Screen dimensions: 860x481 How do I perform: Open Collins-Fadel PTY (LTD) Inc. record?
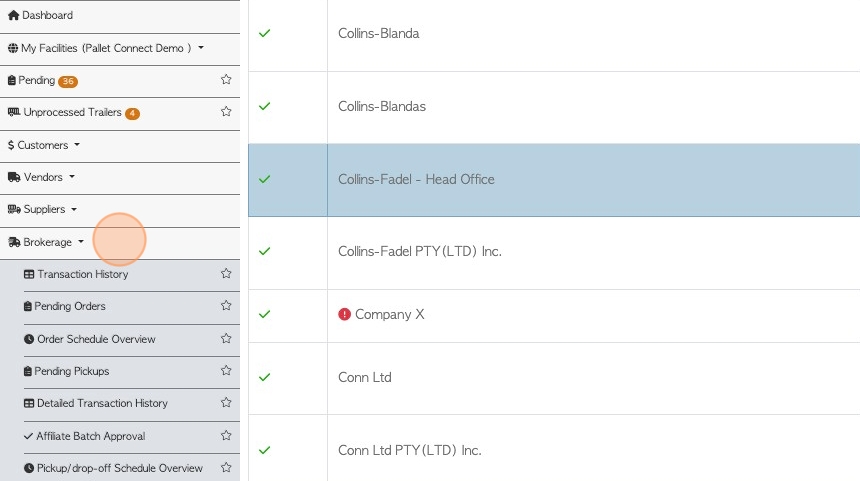(420, 251)
